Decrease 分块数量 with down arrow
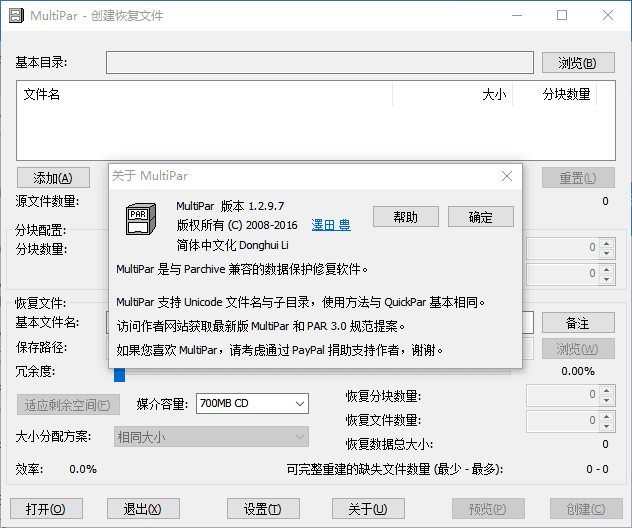 click(x=607, y=253)
